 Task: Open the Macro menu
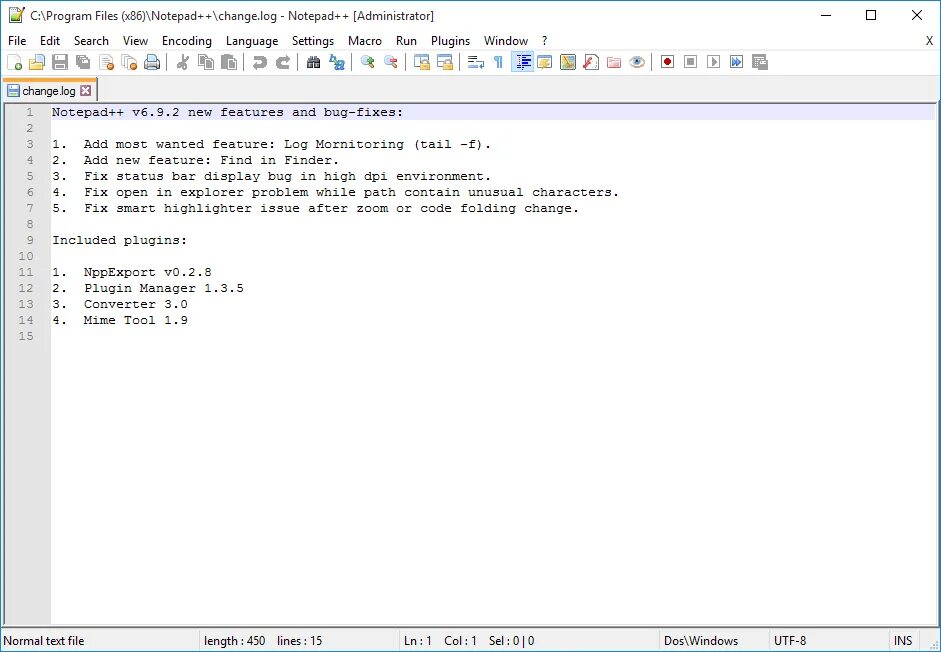point(365,41)
